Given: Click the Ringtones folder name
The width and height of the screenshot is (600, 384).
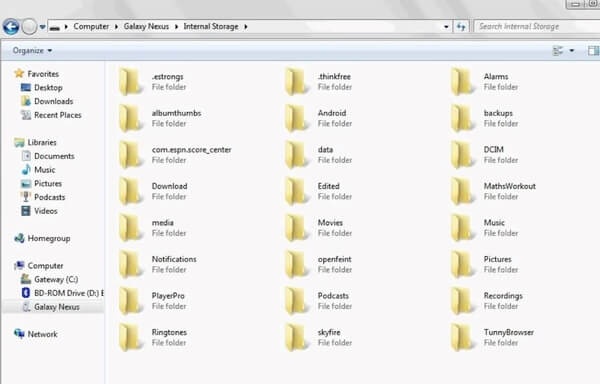Looking at the screenshot, I should coord(169,332).
